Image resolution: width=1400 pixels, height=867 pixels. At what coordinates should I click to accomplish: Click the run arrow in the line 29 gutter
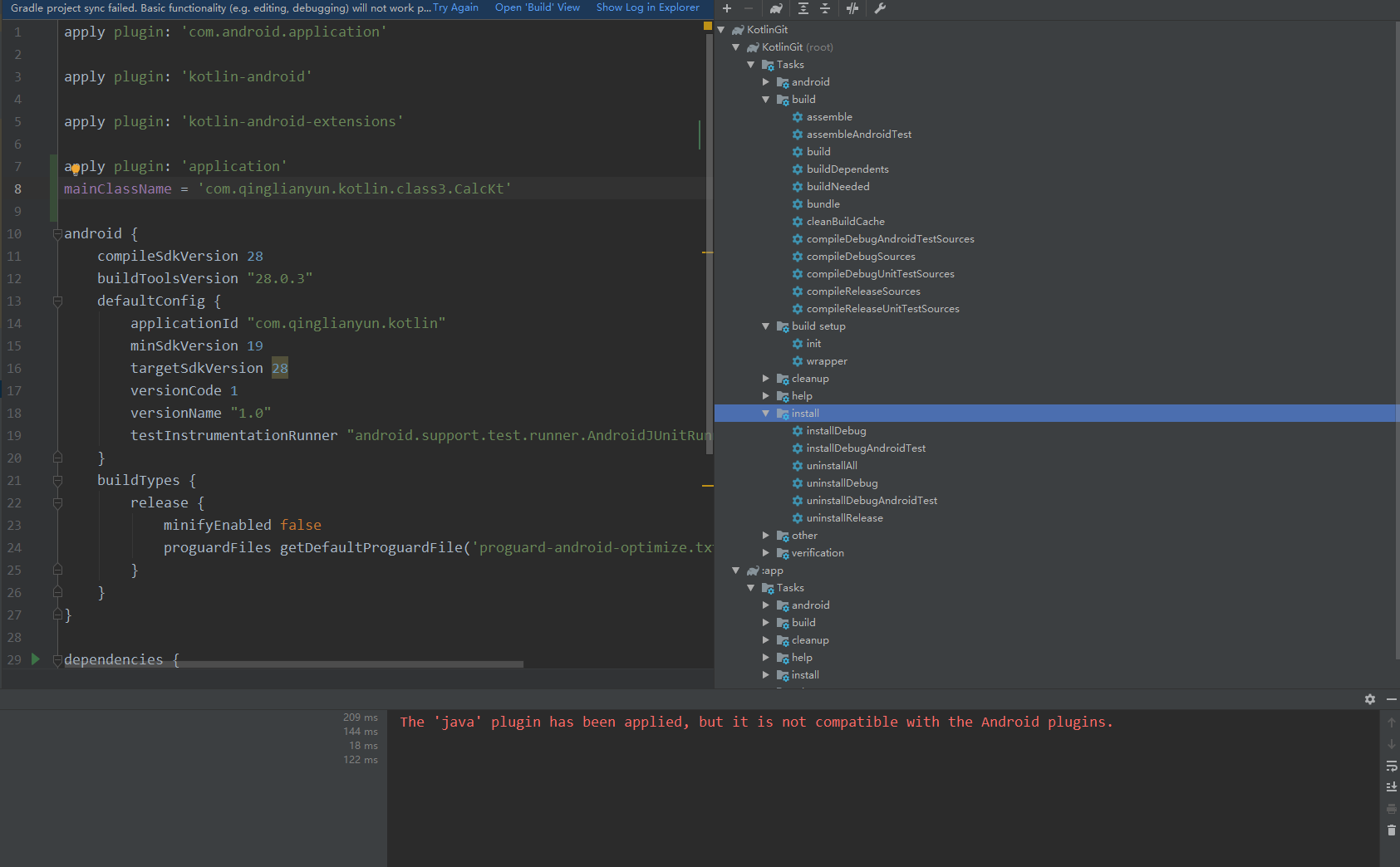tap(35, 659)
